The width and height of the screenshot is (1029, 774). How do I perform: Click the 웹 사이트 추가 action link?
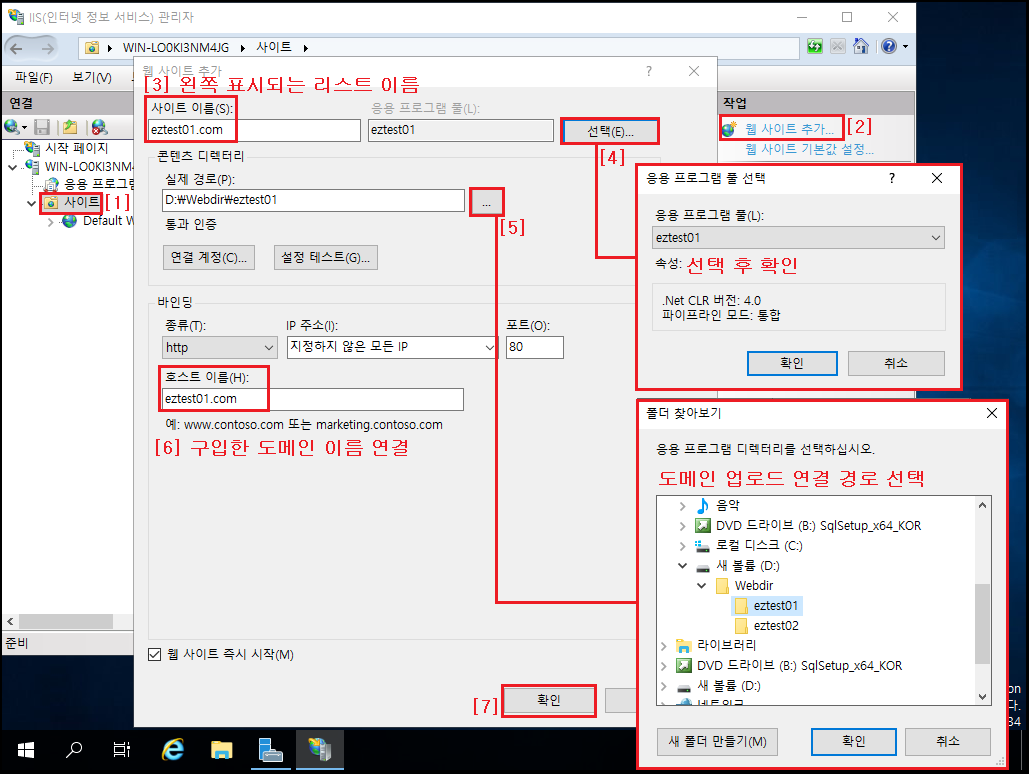pyautogui.click(x=789, y=129)
